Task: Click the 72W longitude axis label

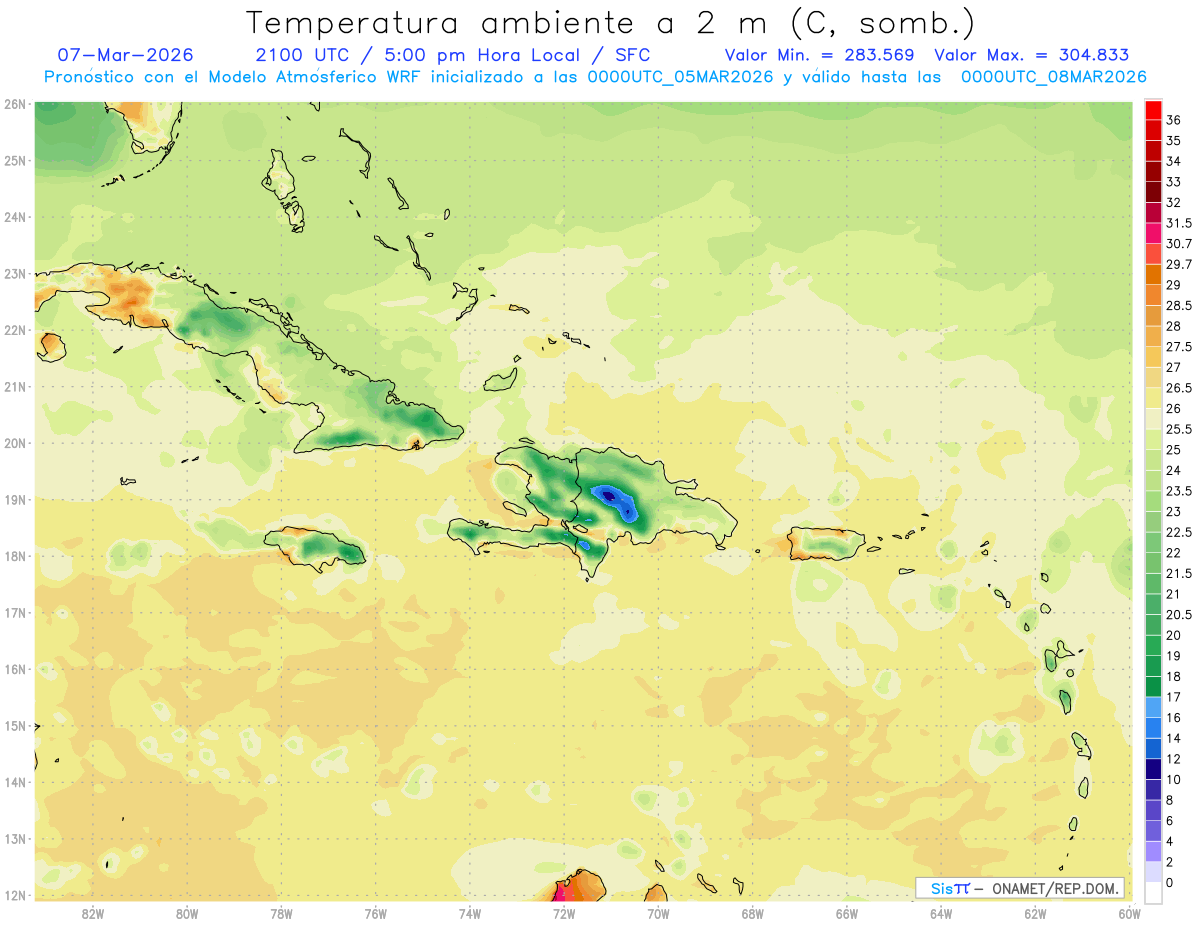Action: pos(564,913)
